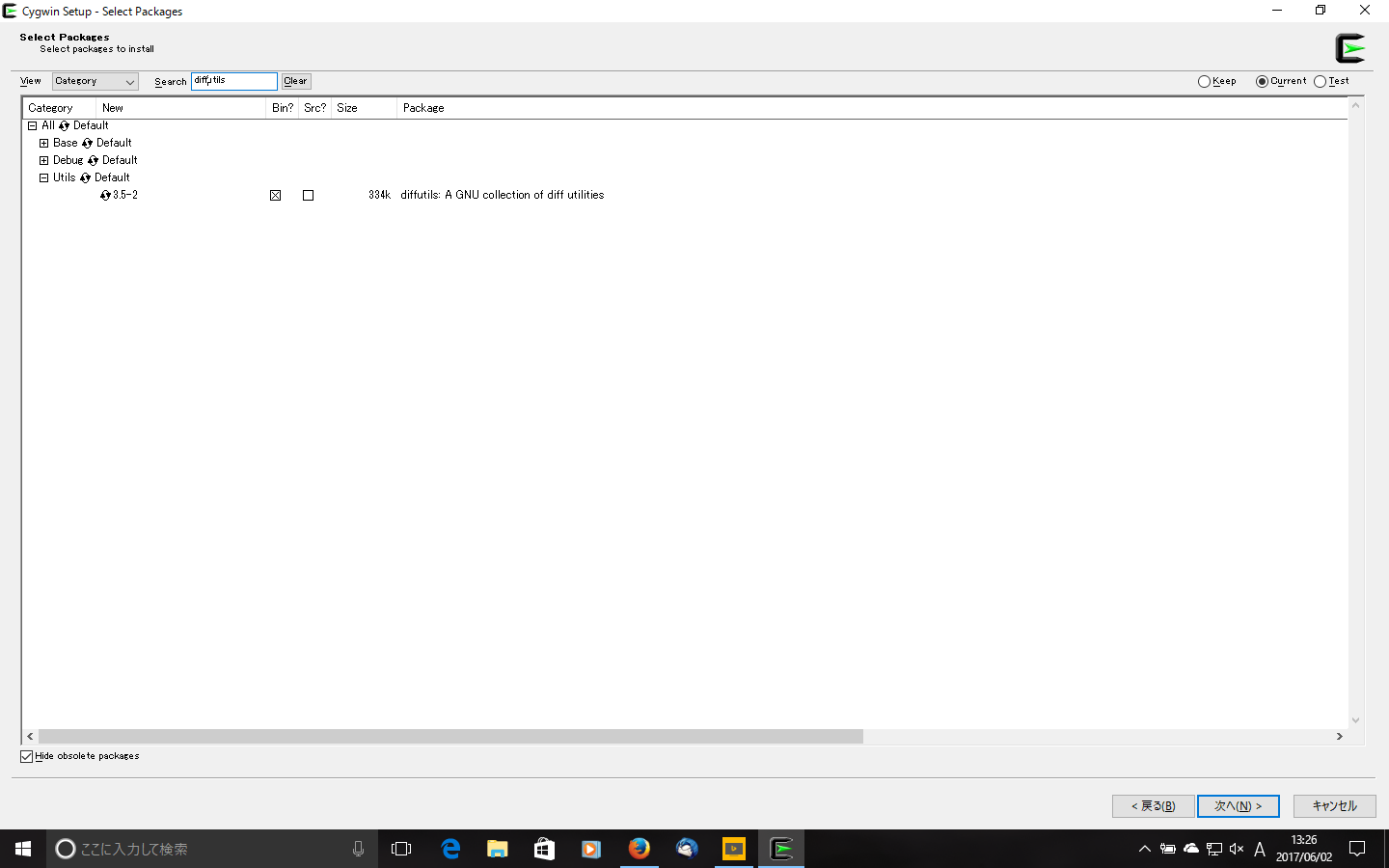Click cycle icon beside version 3.5-2

[x=105, y=195]
